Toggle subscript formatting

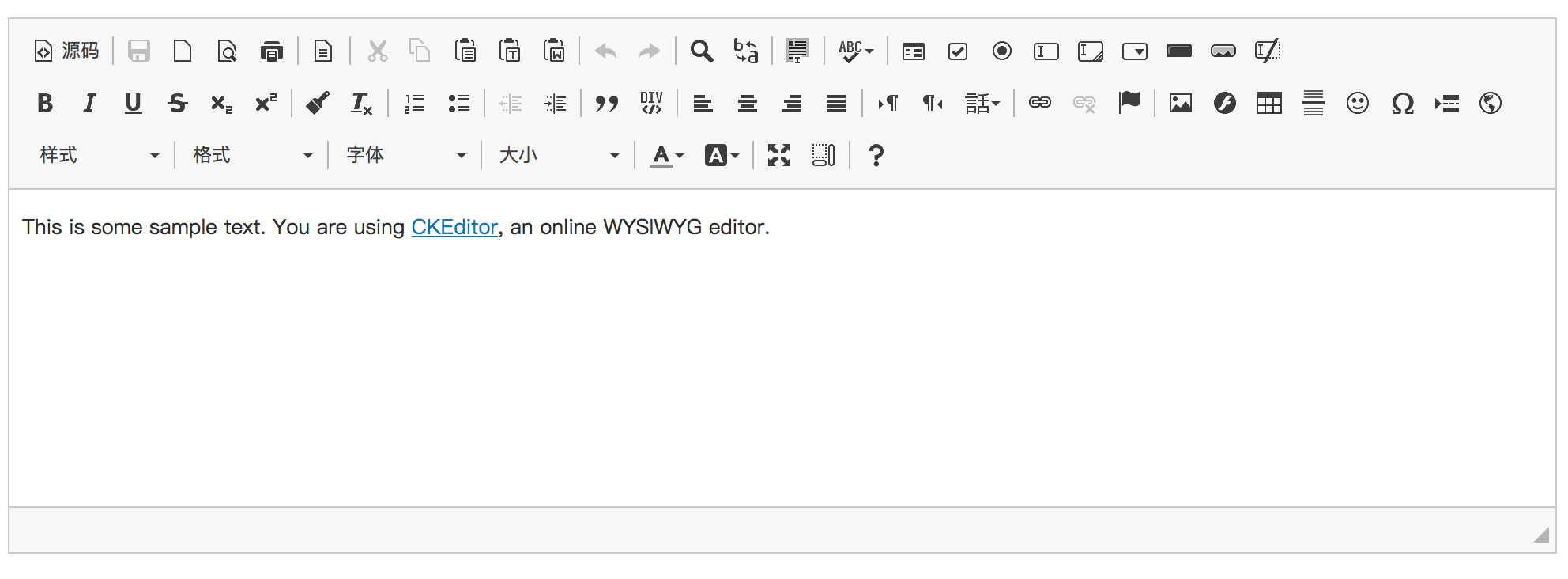tap(222, 104)
